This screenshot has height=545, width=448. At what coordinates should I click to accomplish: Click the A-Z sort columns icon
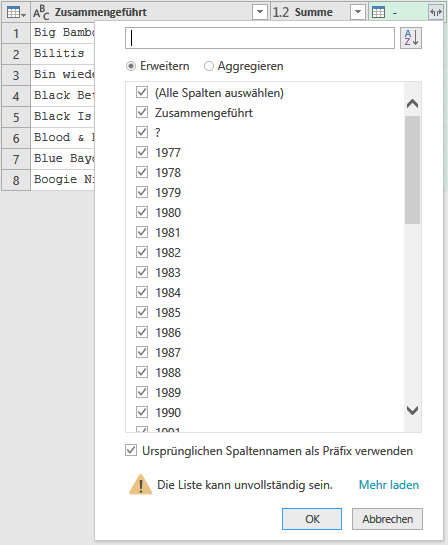411,38
